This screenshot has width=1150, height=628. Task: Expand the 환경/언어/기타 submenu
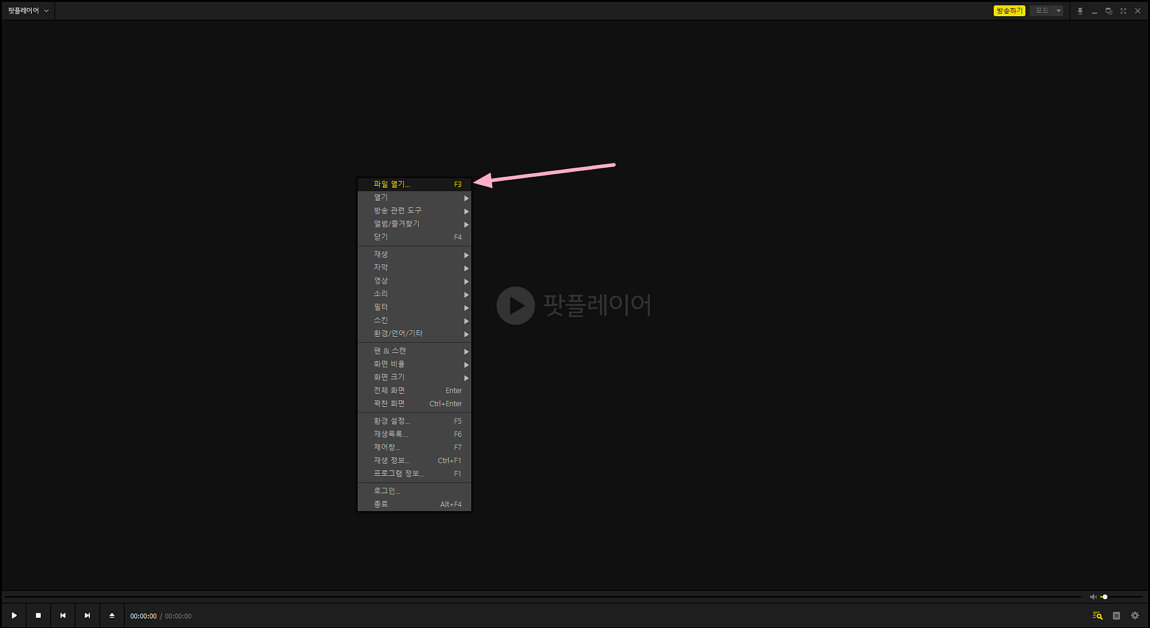click(x=414, y=334)
